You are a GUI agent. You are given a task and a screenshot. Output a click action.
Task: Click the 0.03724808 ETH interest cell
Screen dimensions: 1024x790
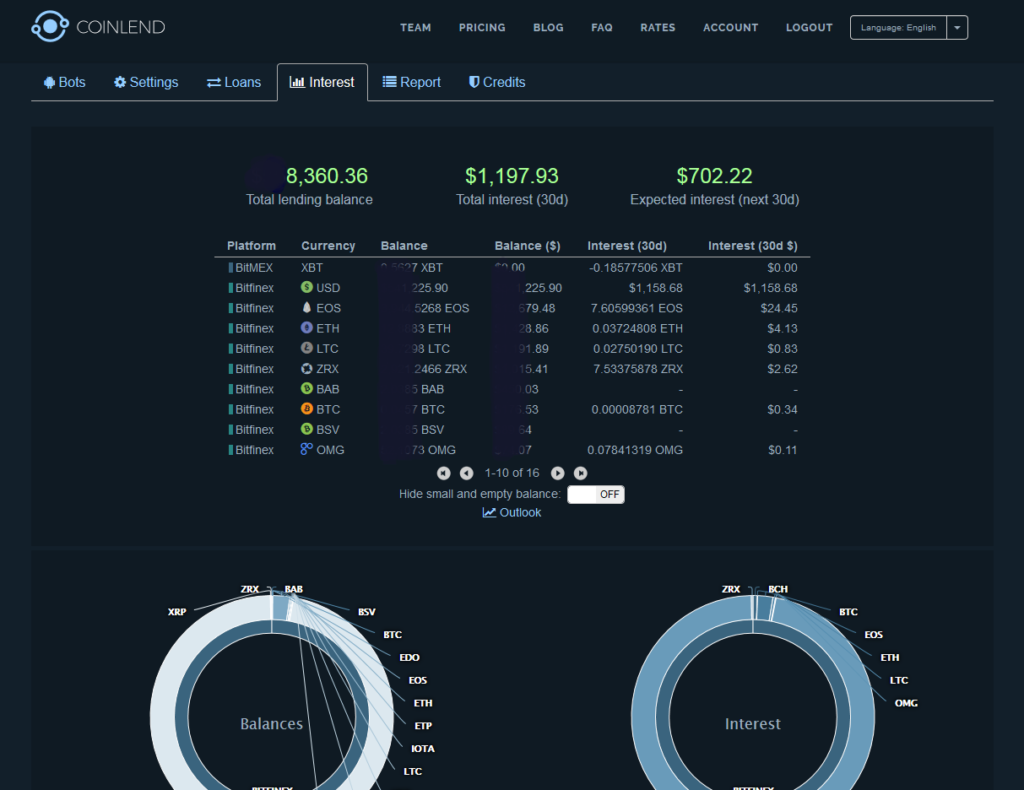[637, 328]
